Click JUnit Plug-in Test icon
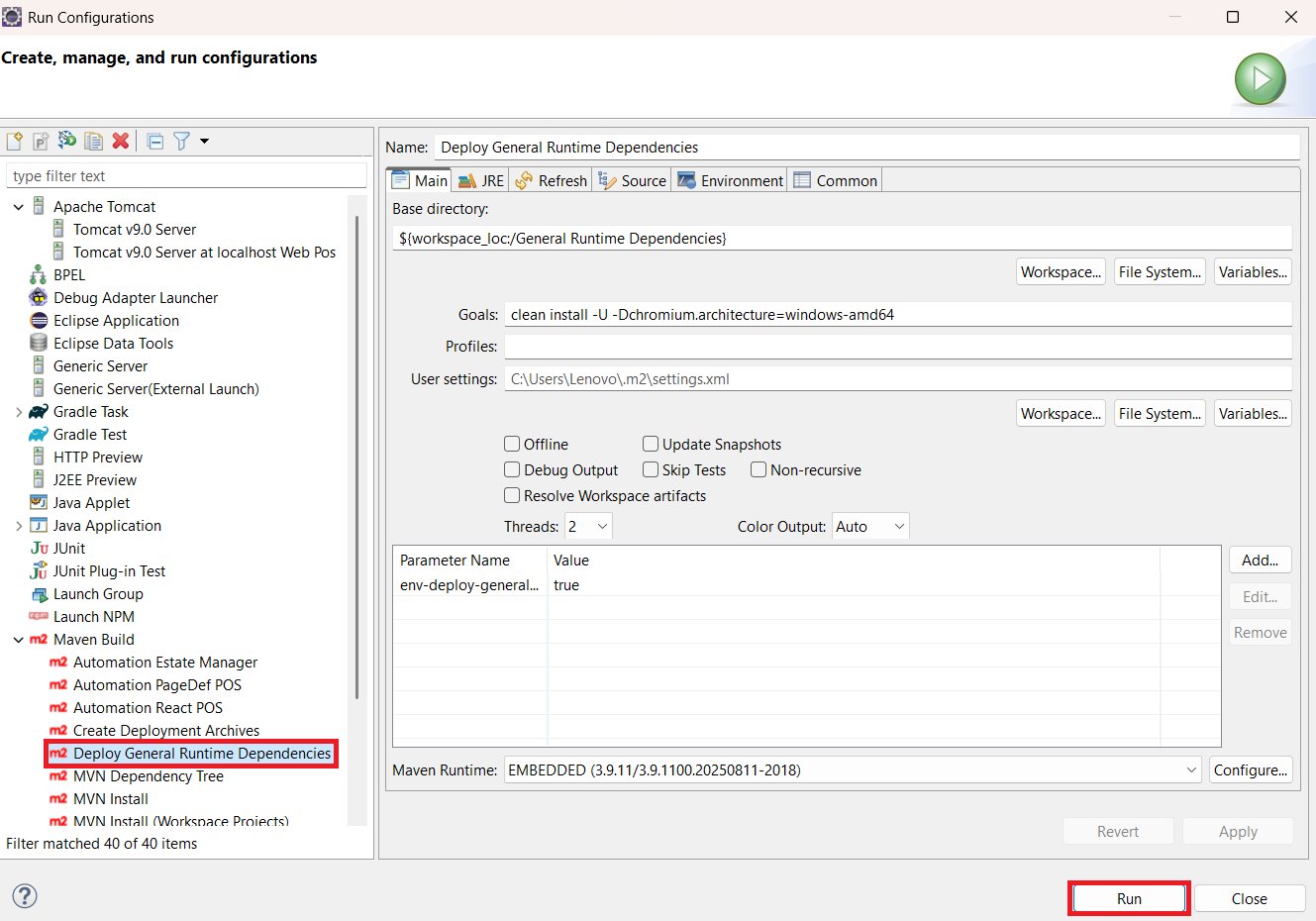 tap(39, 570)
